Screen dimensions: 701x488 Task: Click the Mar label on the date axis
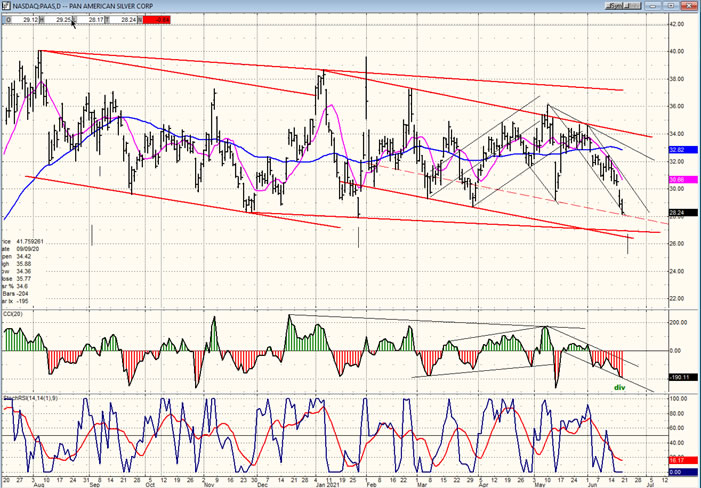click(x=422, y=484)
